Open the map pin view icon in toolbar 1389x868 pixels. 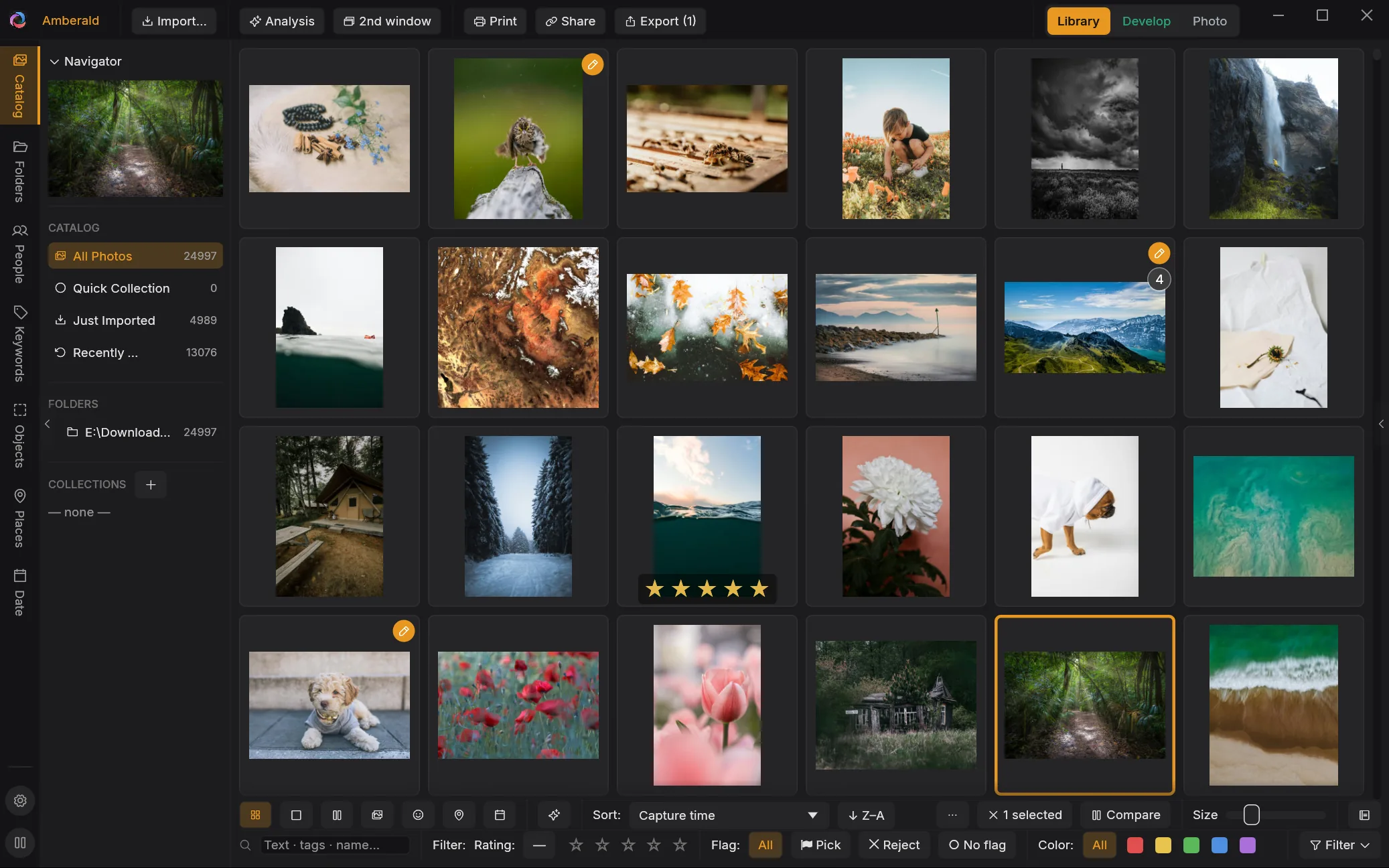pyautogui.click(x=459, y=815)
